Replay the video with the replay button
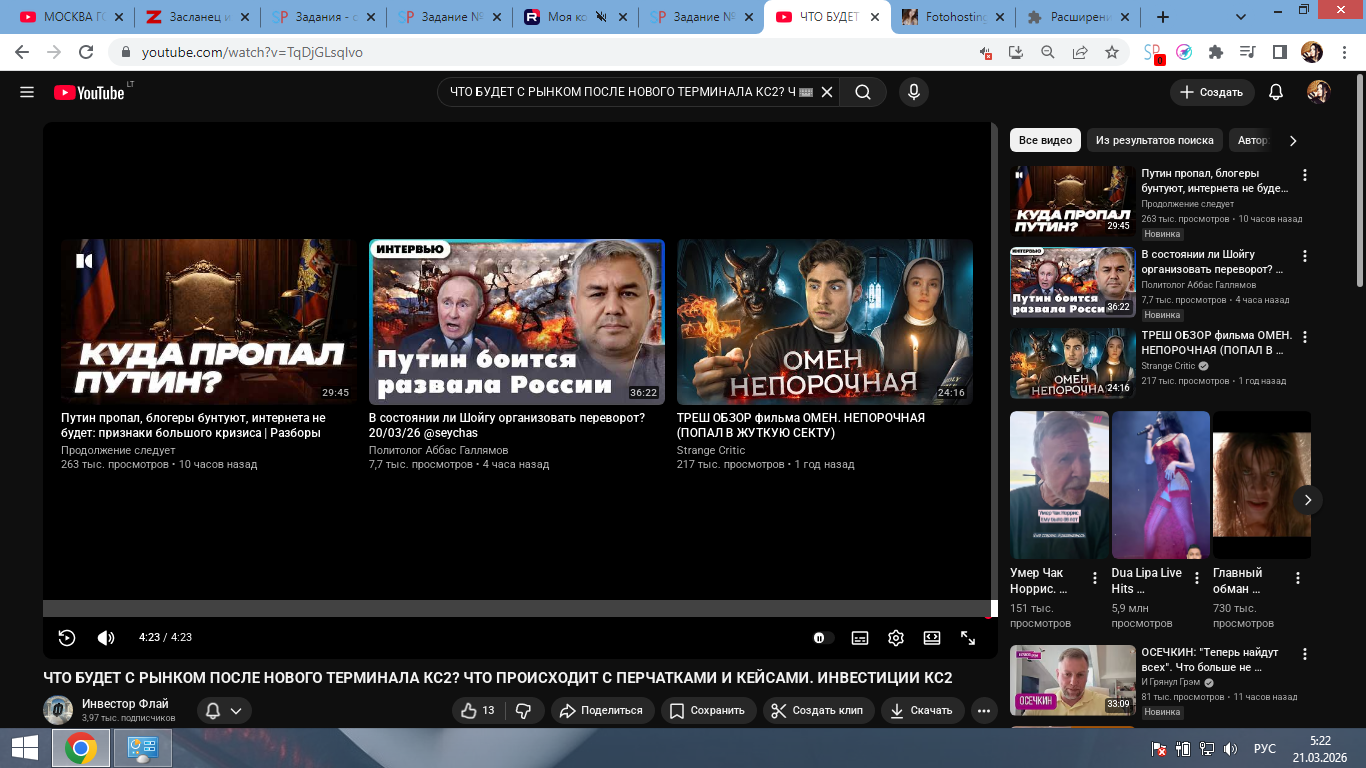 click(x=67, y=638)
